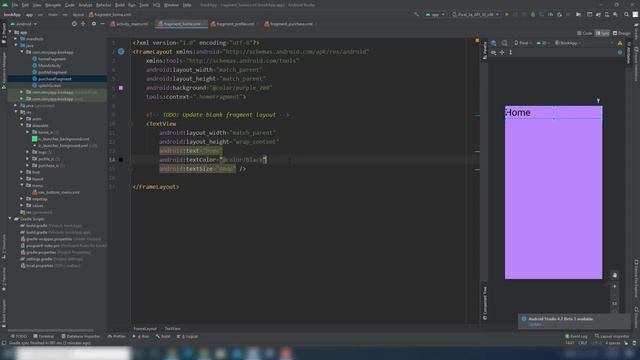Viewport: 640px width, 360px height.
Task: Expand the manifests folder
Action: coord(16,39)
